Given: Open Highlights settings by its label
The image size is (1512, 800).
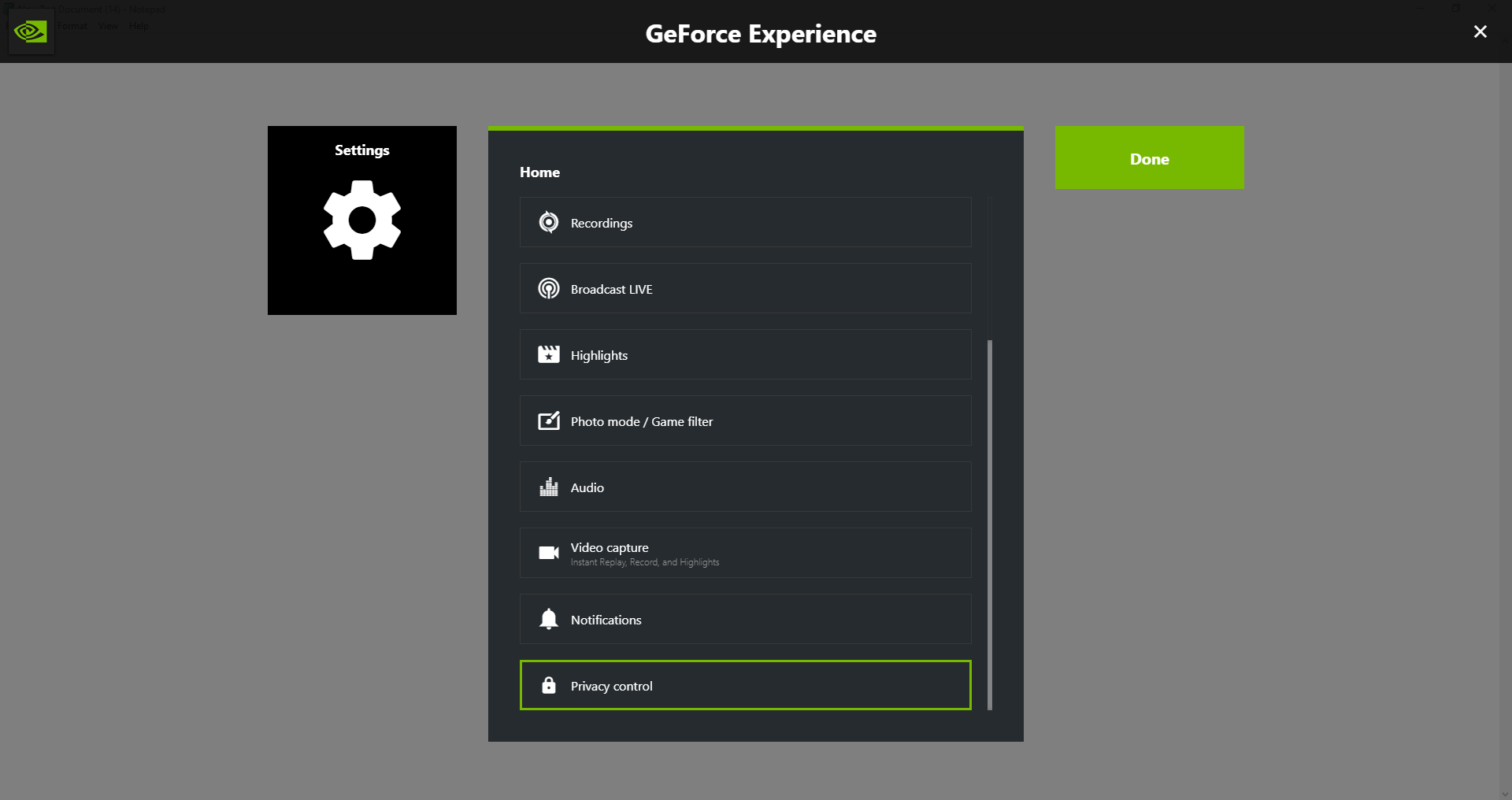Looking at the screenshot, I should click(x=599, y=356).
